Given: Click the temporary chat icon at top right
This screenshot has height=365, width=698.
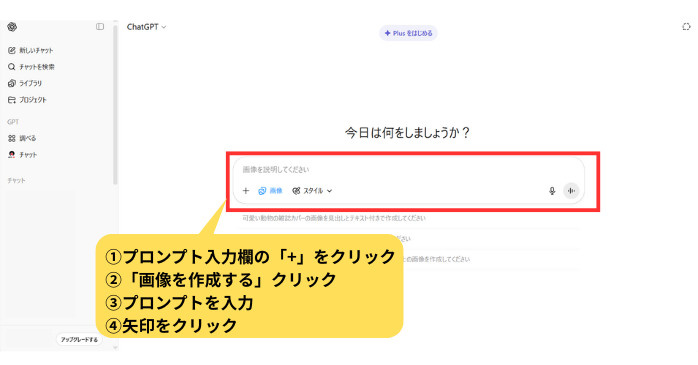Looking at the screenshot, I should tap(686, 27).
